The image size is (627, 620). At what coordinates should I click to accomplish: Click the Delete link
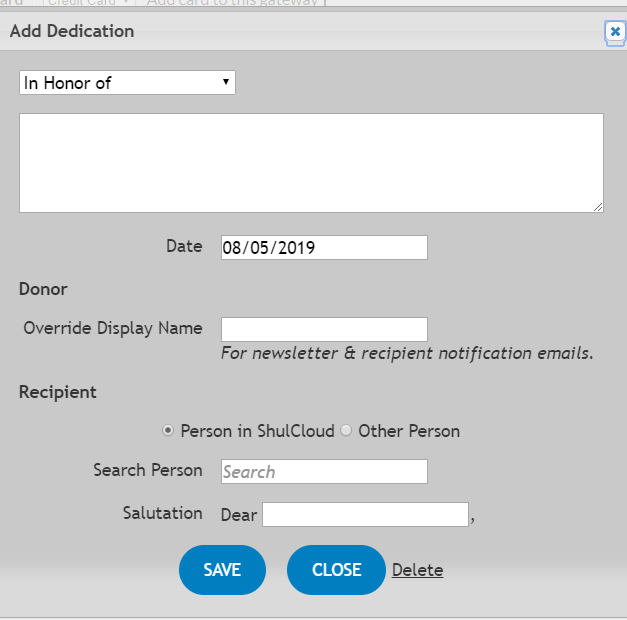[x=417, y=570]
